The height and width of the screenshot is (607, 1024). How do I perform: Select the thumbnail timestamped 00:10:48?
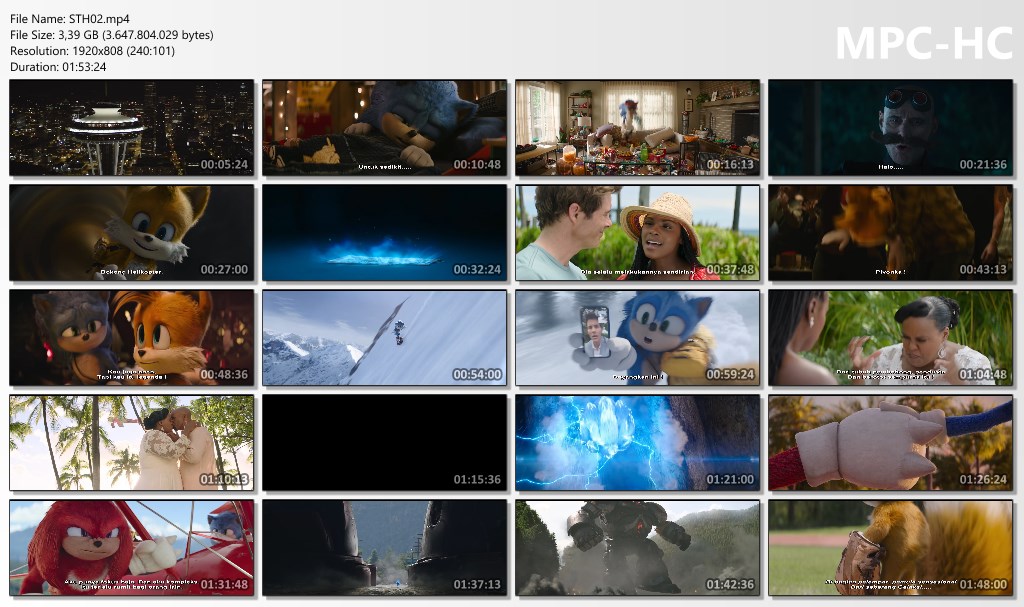pos(385,128)
